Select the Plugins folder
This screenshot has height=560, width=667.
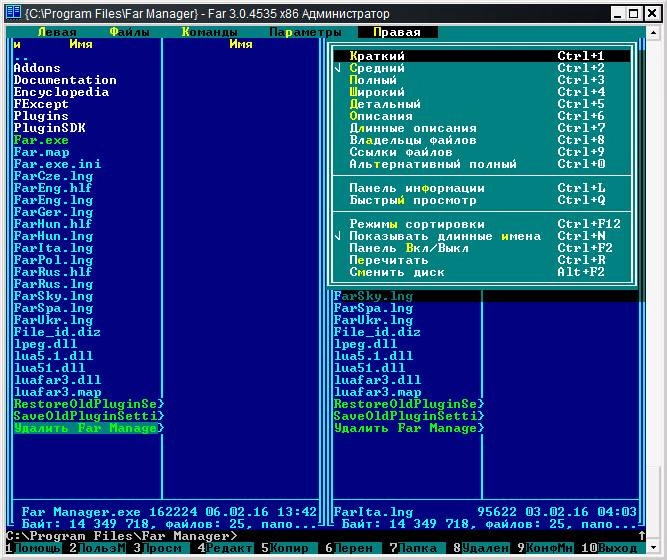(x=41, y=116)
